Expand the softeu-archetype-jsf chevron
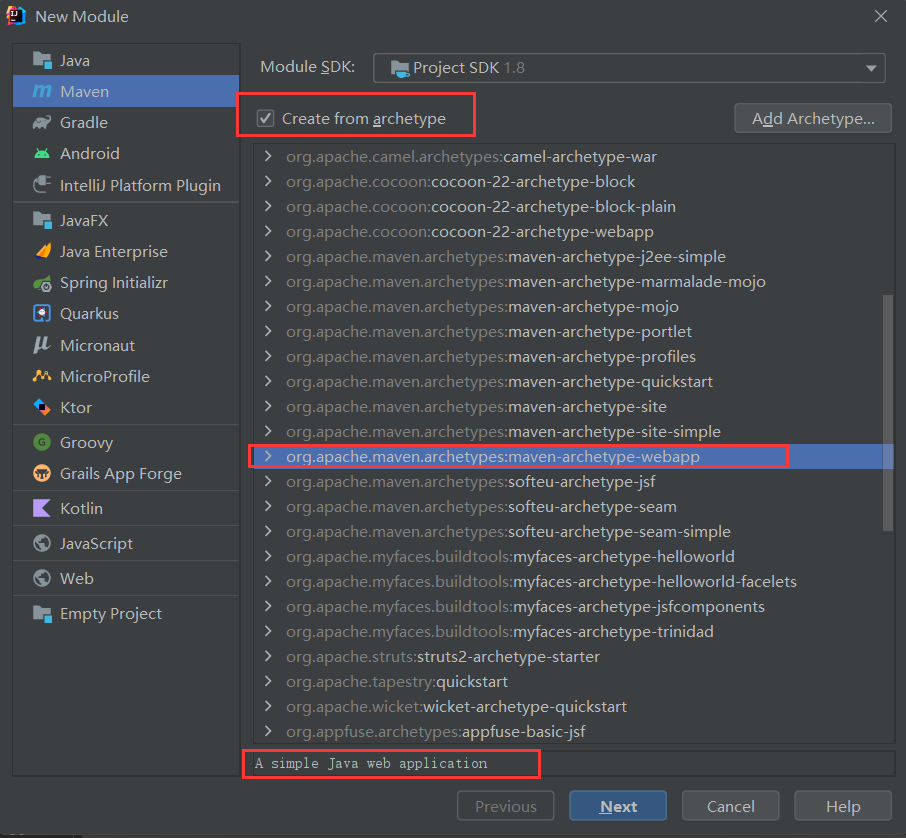The width and height of the screenshot is (906, 838). pos(268,481)
